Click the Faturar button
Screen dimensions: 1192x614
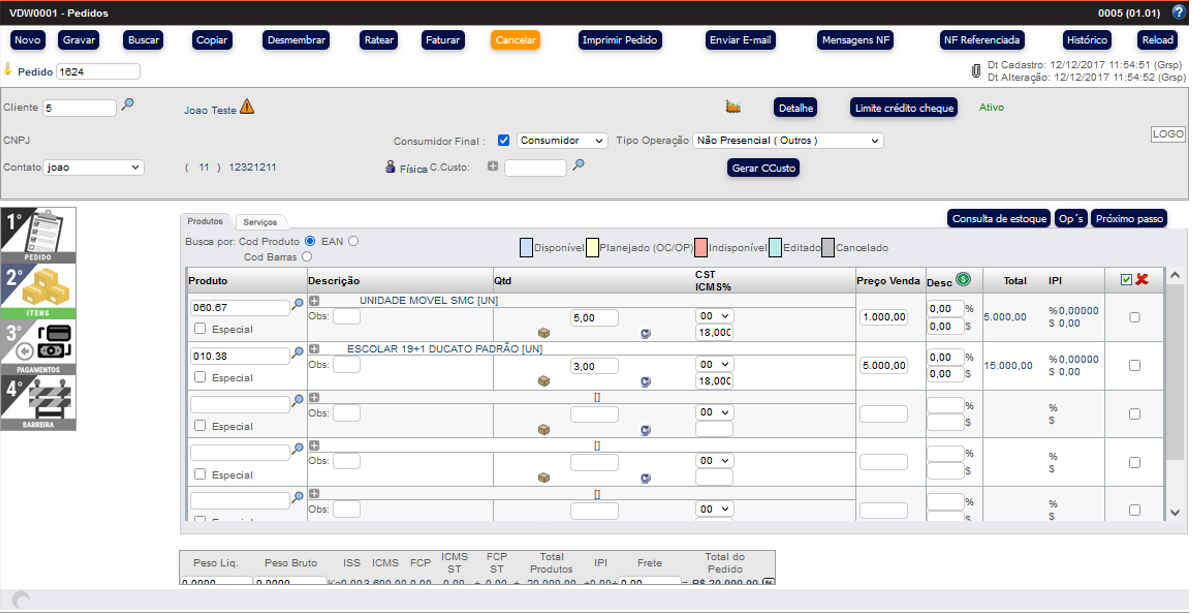coord(442,40)
